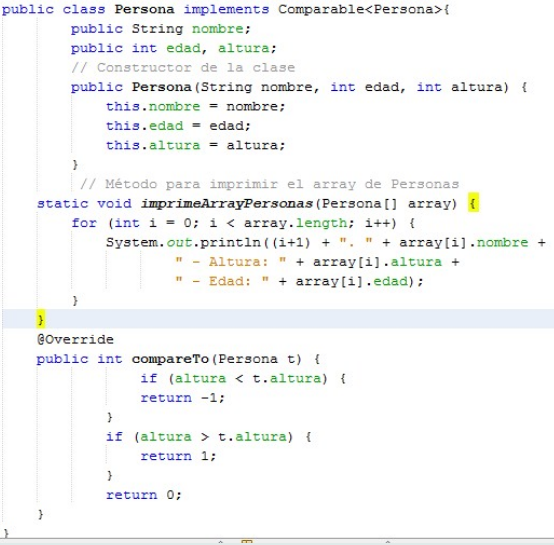Viewport: 554px width, 545px height.
Task: Click the line 'return 1;'
Action: click(178, 456)
